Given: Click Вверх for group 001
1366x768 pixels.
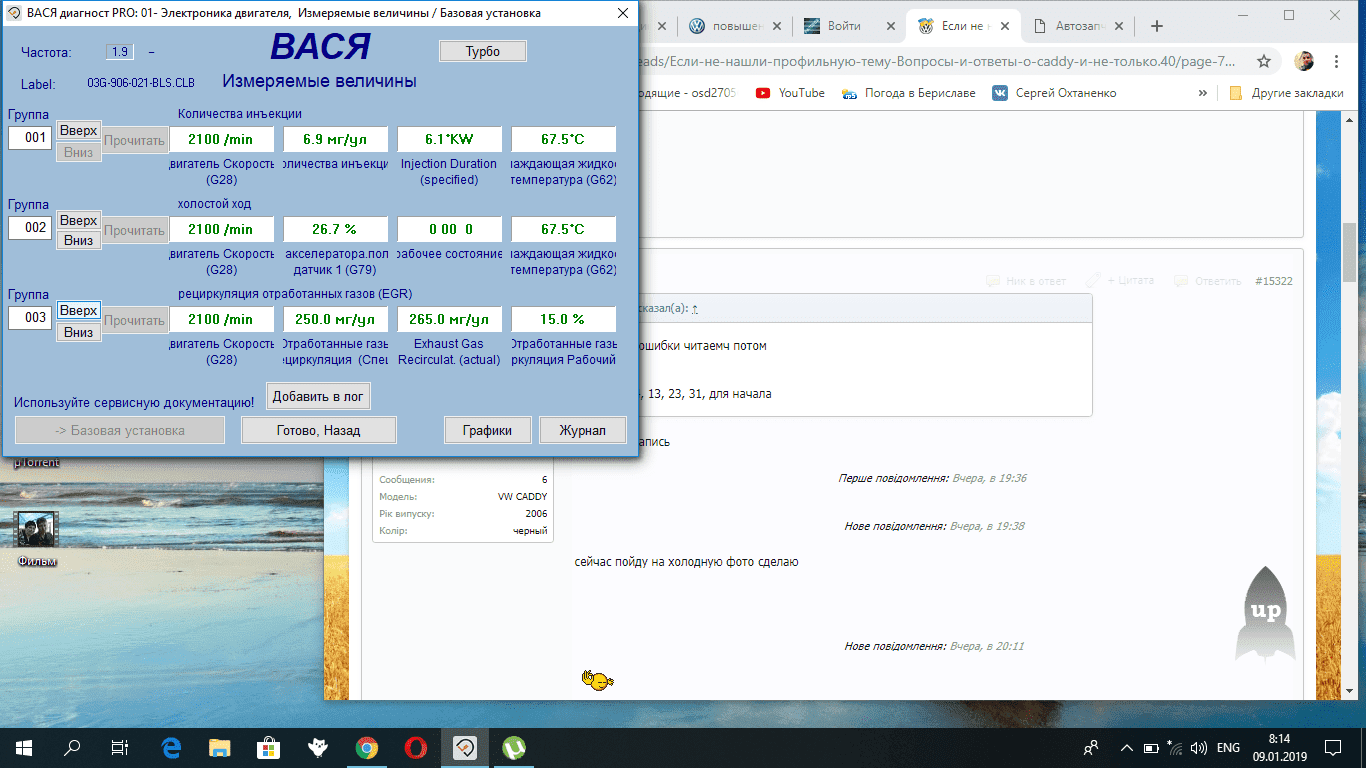Looking at the screenshot, I should click(x=78, y=131).
